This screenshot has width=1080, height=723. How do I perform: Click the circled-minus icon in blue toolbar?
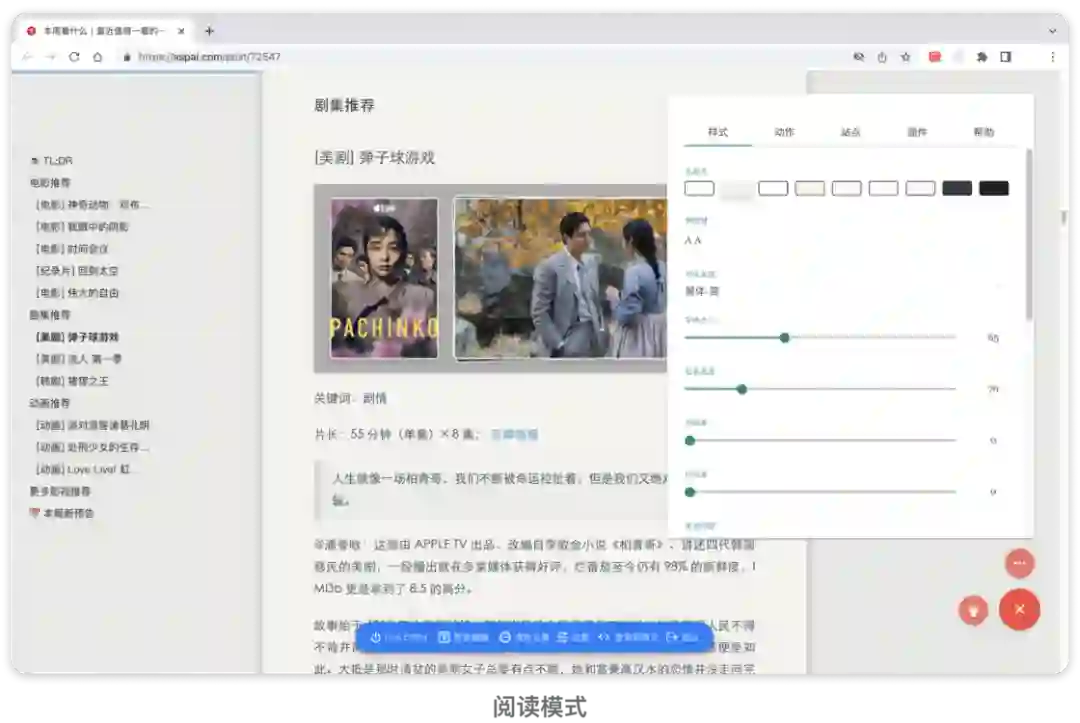[x=505, y=638]
